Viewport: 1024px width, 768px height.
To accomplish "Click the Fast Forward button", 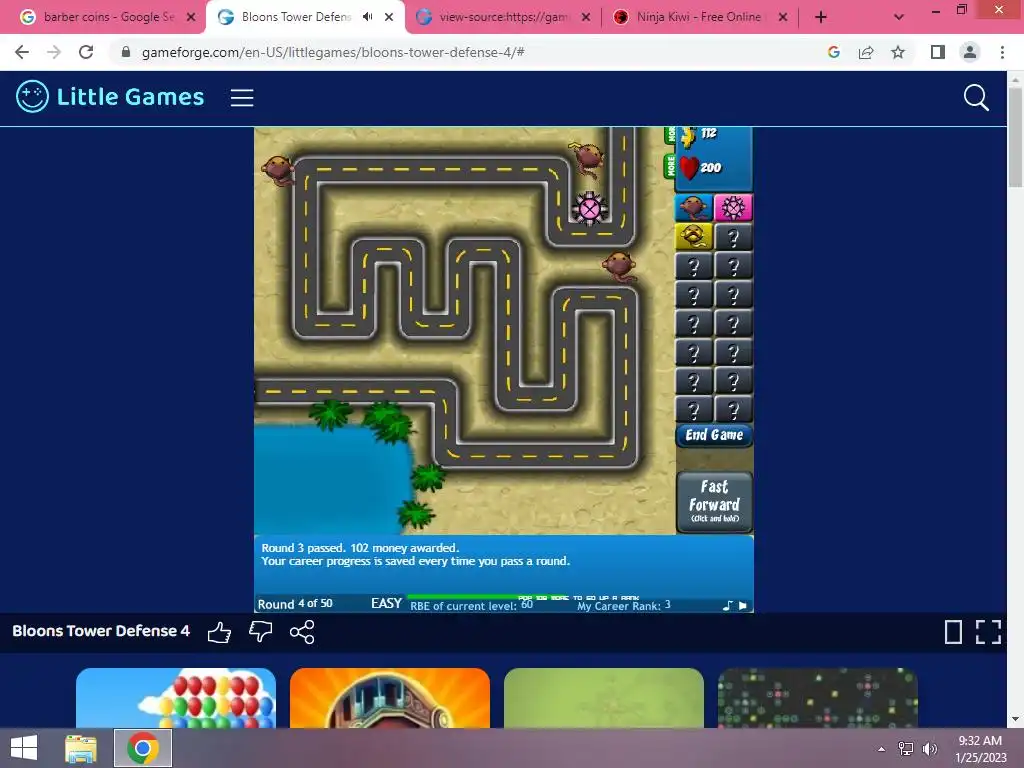I will [x=714, y=502].
